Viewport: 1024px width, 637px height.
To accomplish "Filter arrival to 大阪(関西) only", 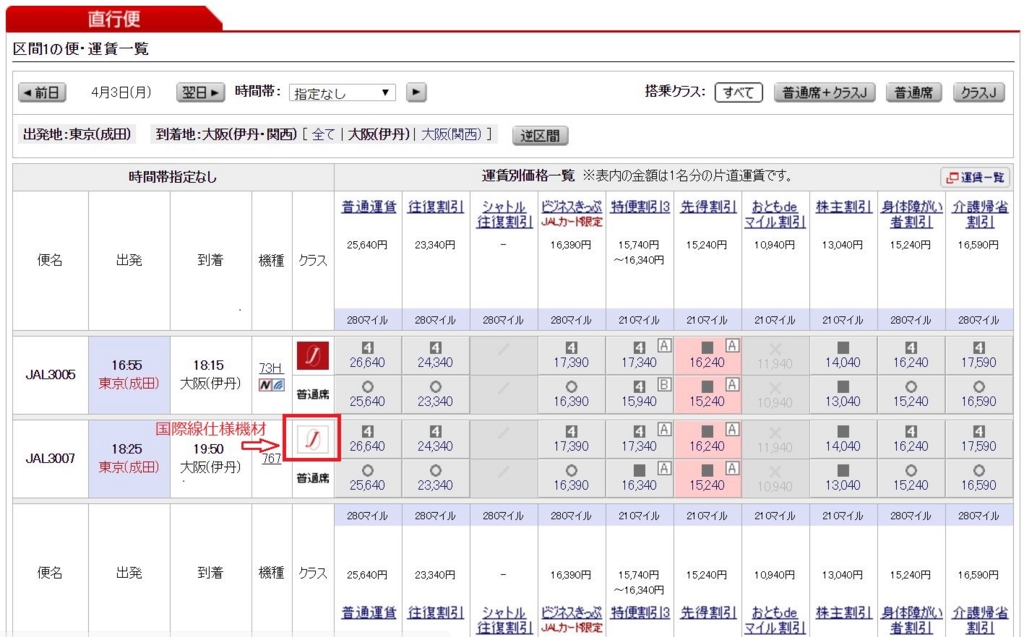I will 451,135.
